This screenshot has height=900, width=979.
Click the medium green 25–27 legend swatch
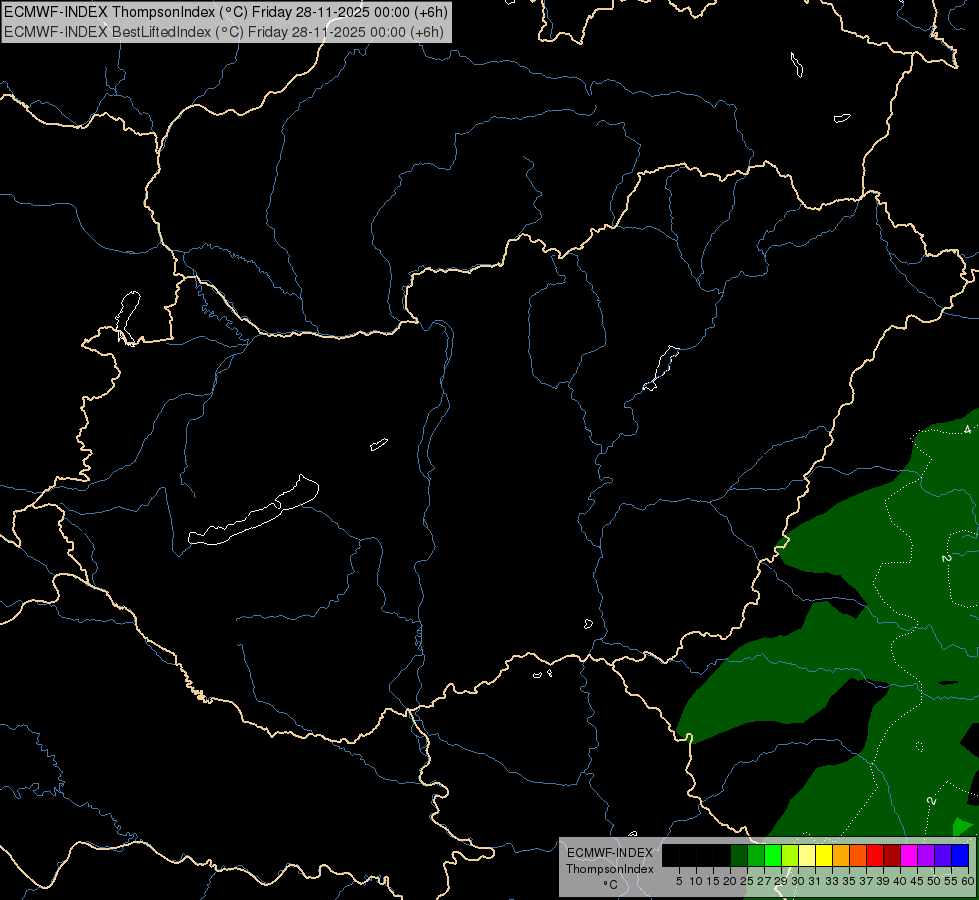point(756,855)
